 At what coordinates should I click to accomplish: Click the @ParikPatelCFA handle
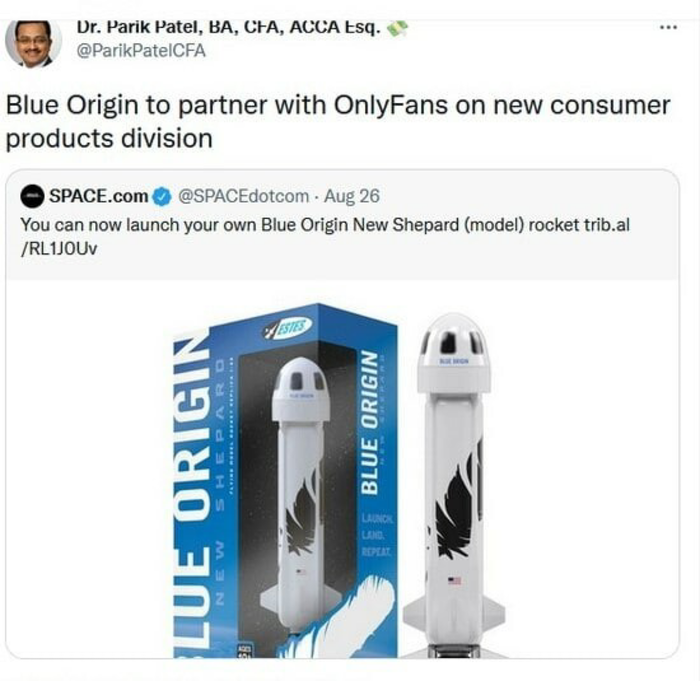pyautogui.click(x=141, y=50)
